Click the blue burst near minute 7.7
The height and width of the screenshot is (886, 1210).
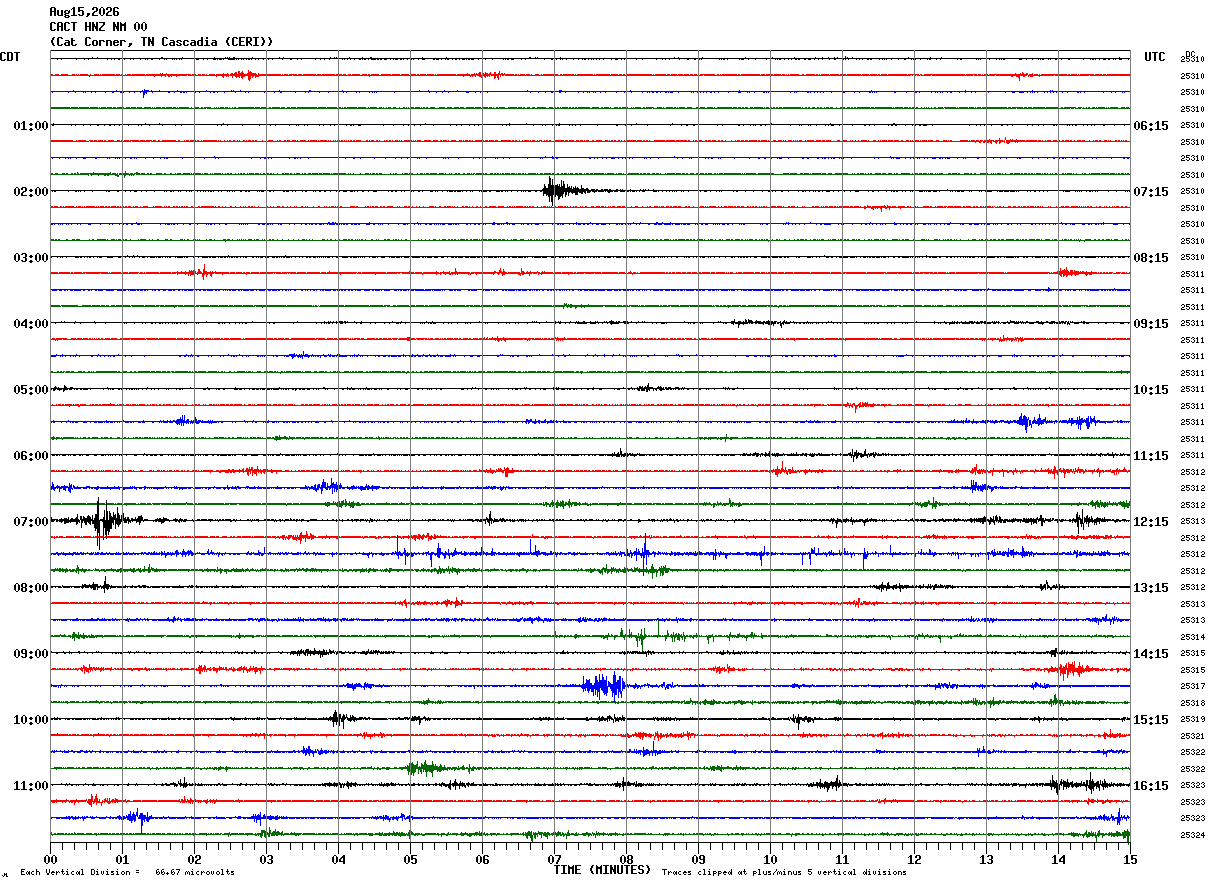coord(604,686)
